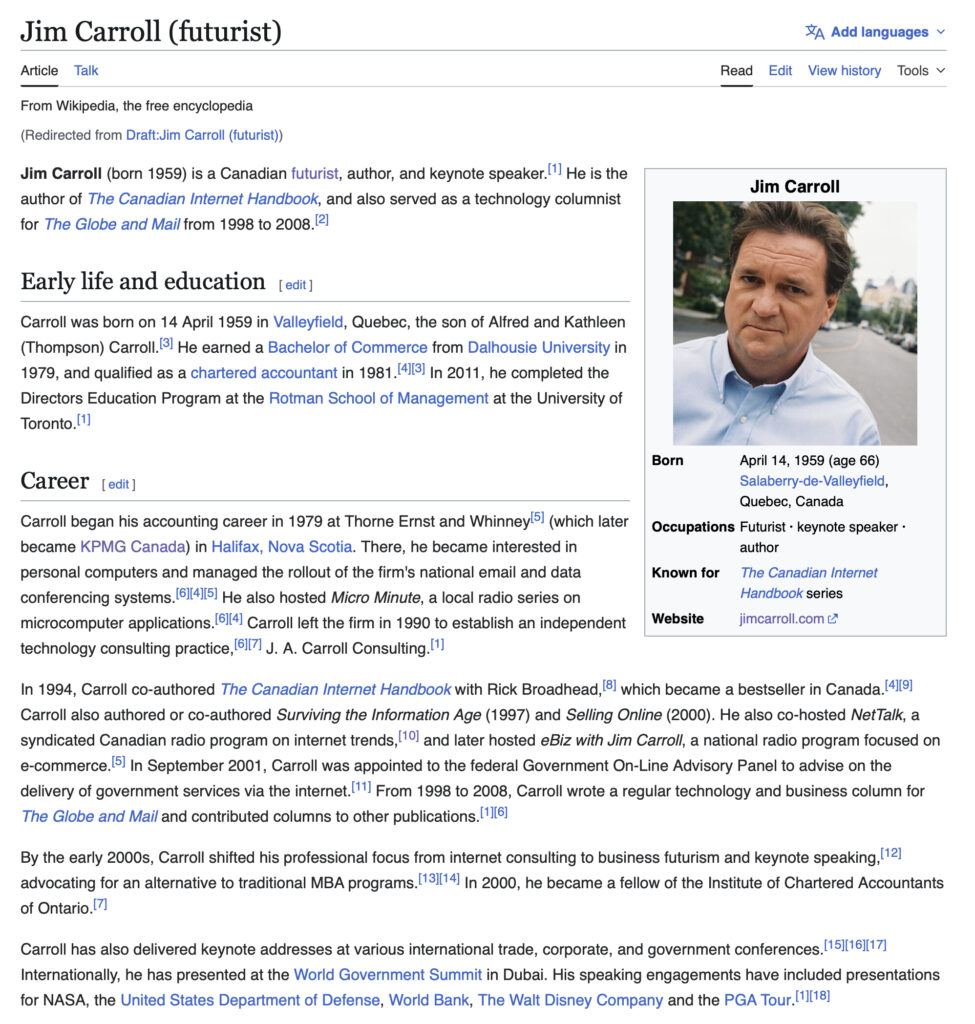The height and width of the screenshot is (1024, 975).
Task: Select the Read tab
Action: point(736,71)
